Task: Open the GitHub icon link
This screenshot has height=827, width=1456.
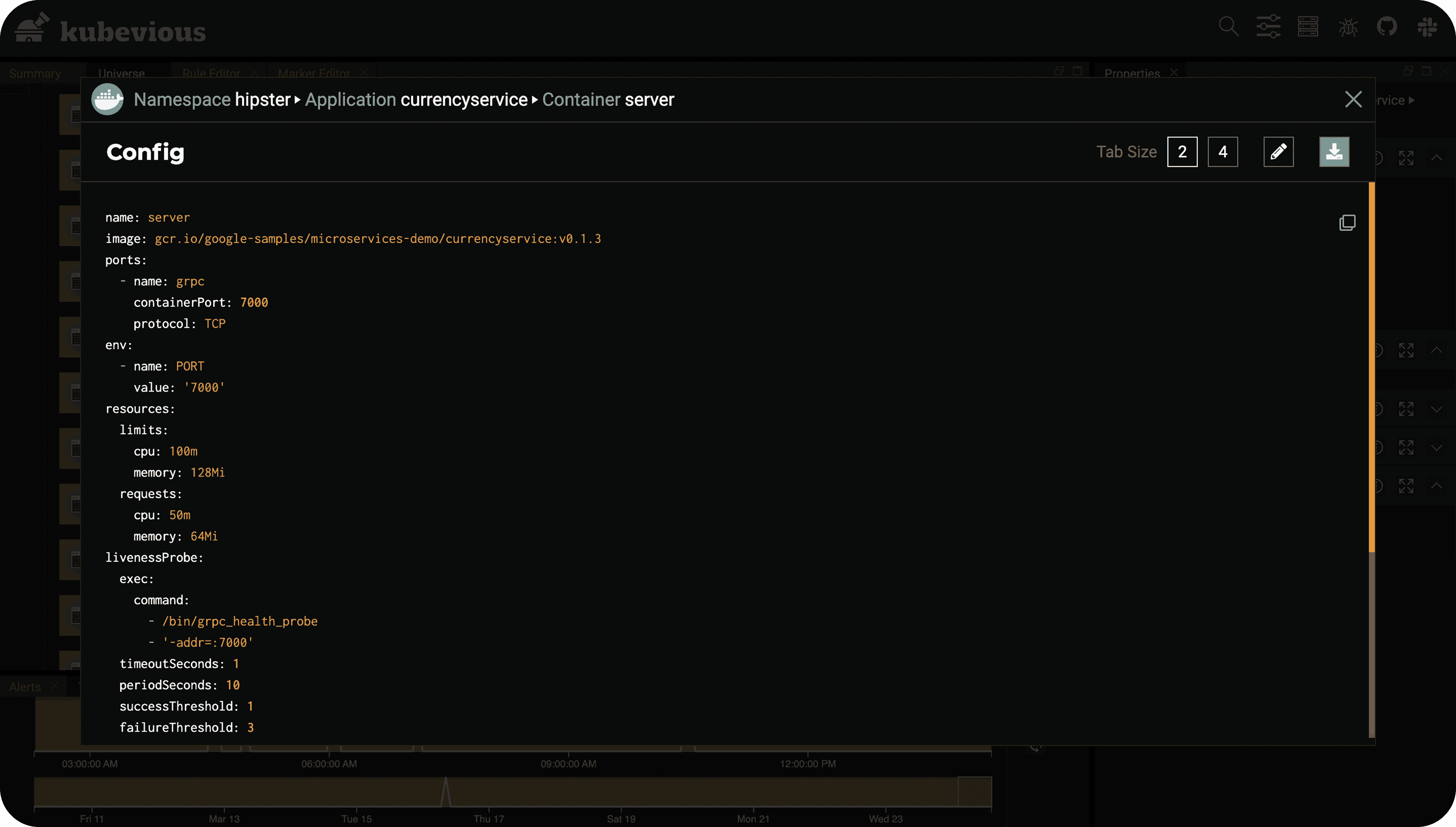Action: click(1387, 27)
